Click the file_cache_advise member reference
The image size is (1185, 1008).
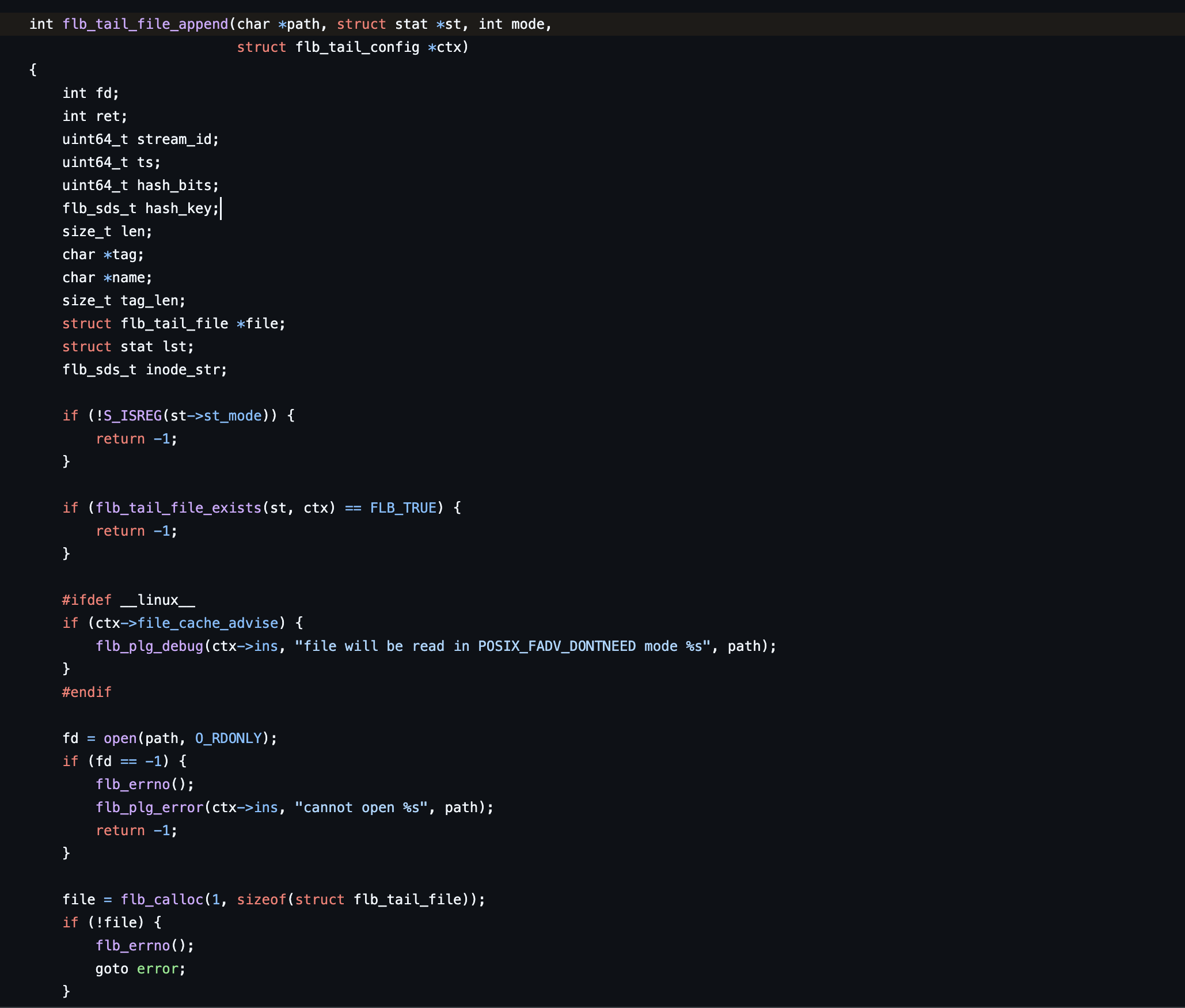(208, 623)
